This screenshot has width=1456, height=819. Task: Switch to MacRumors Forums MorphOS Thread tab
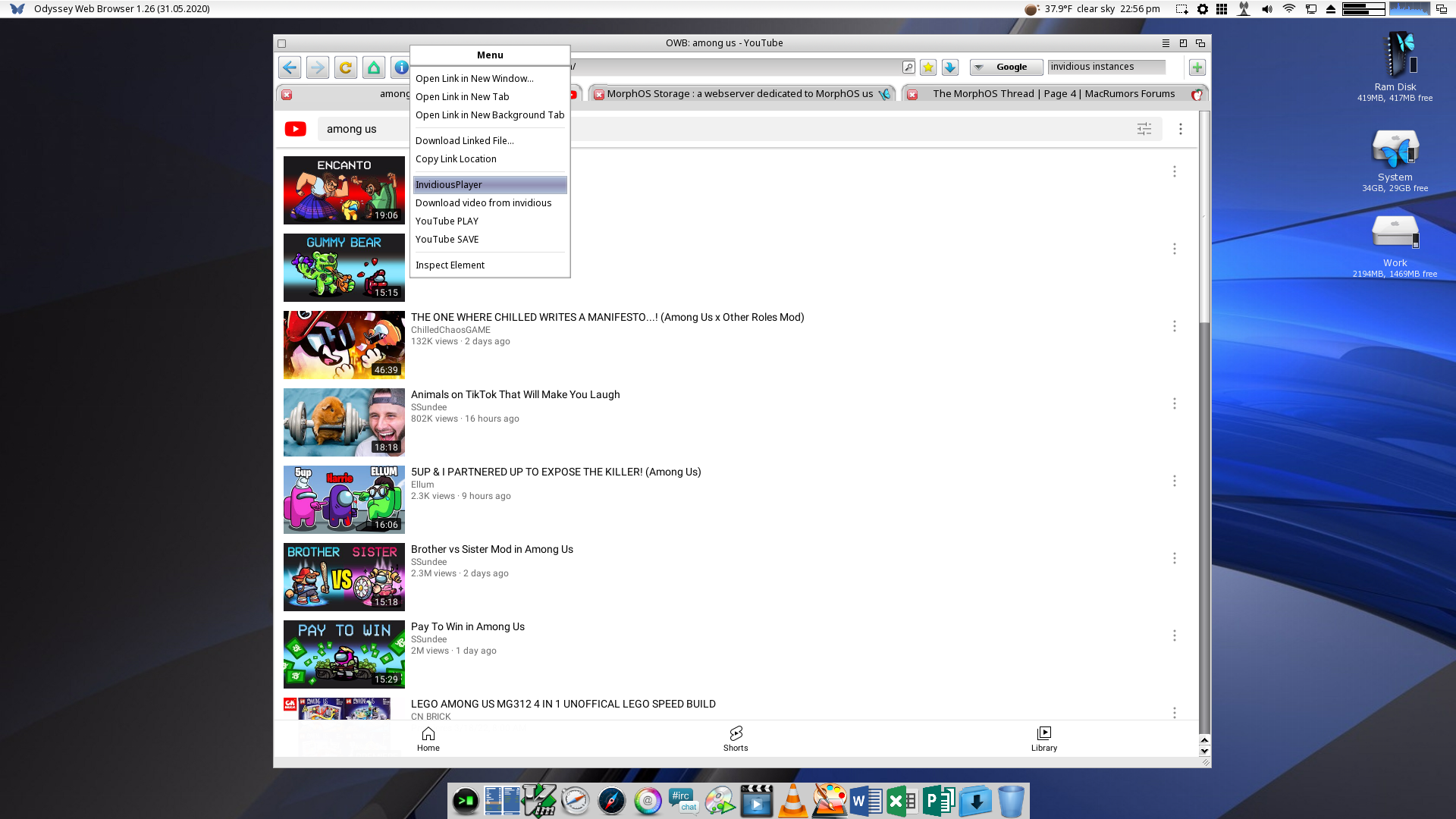pyautogui.click(x=1053, y=94)
